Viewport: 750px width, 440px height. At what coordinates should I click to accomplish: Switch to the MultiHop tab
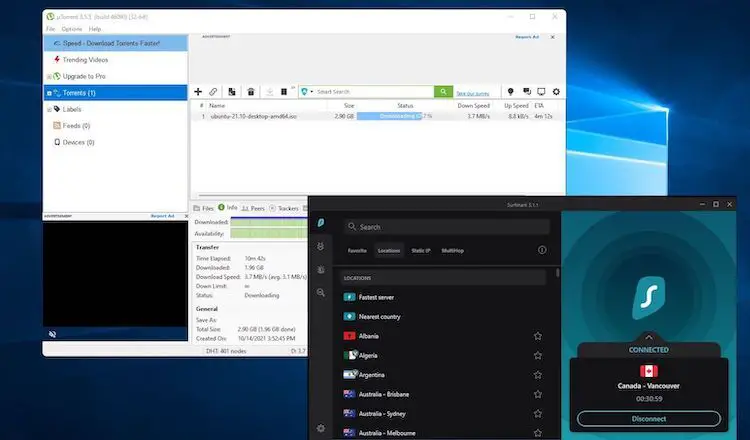pyautogui.click(x=452, y=251)
